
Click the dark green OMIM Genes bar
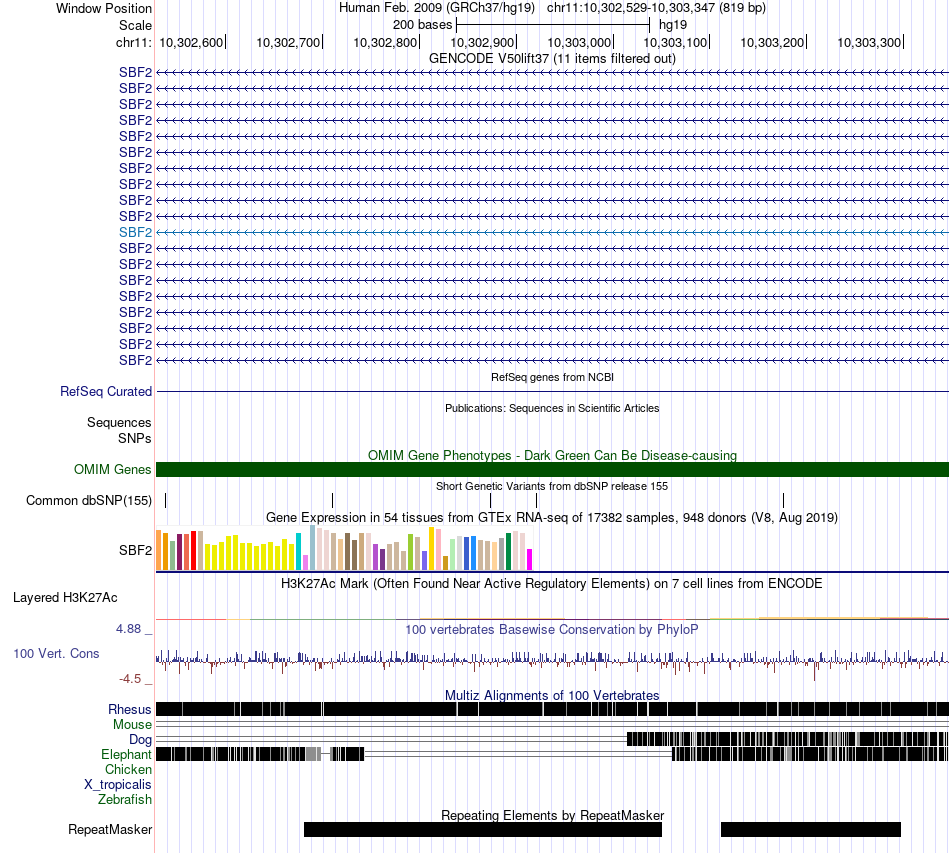tap(553, 470)
